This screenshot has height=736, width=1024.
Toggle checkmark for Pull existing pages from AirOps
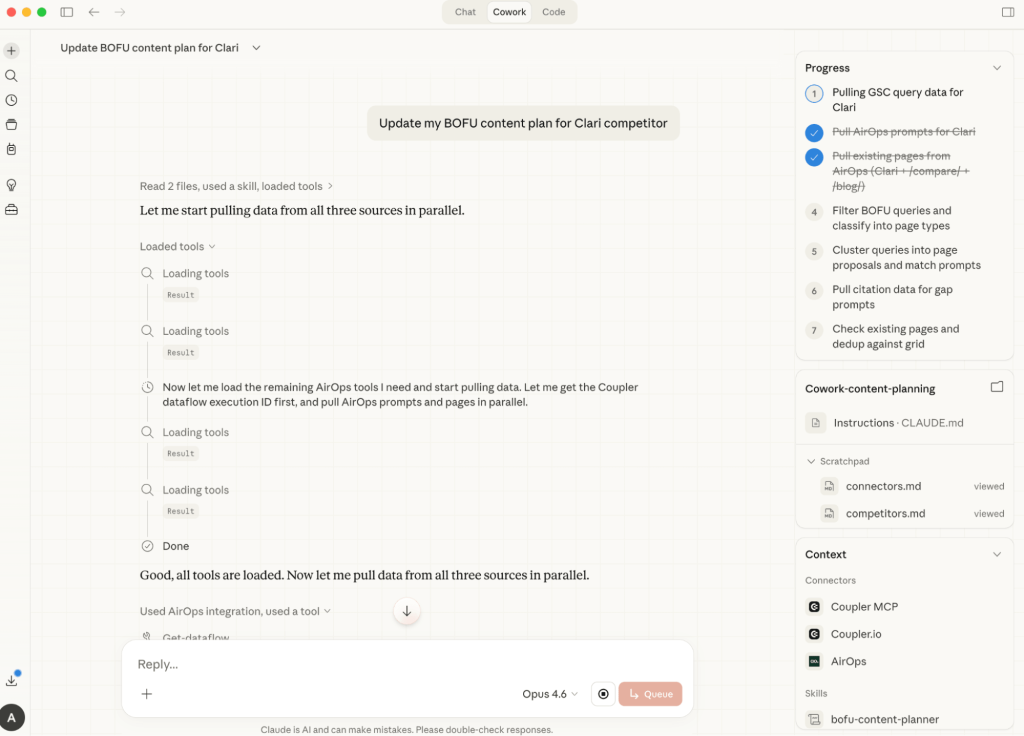[x=814, y=157]
